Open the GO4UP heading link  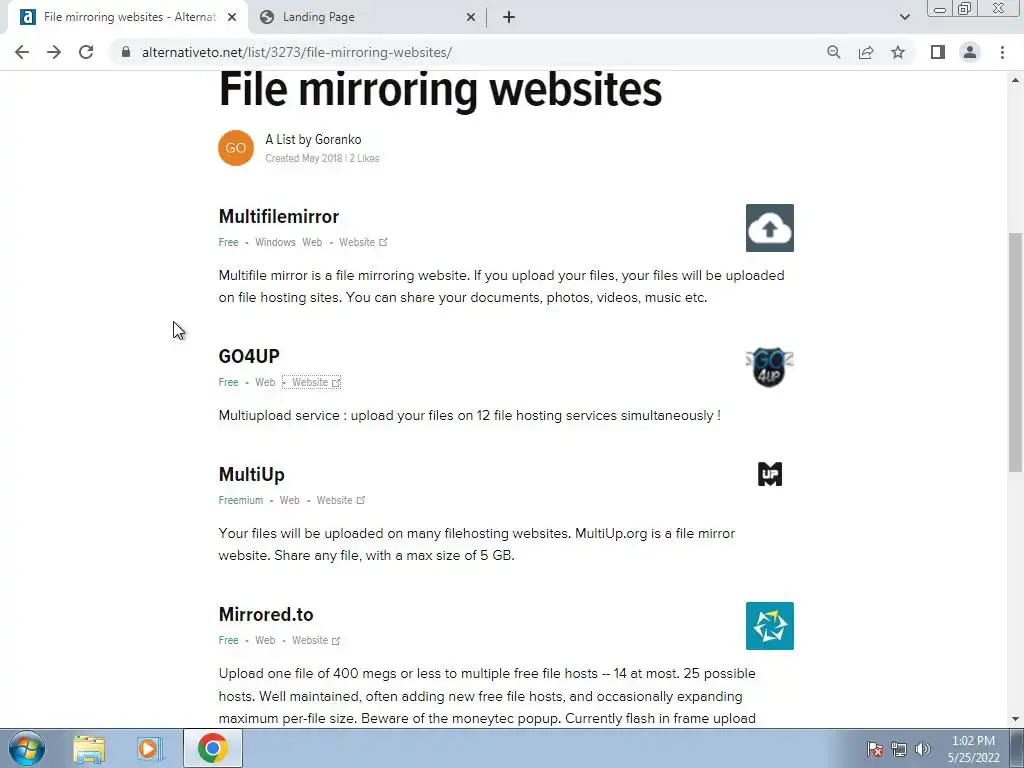click(x=249, y=356)
